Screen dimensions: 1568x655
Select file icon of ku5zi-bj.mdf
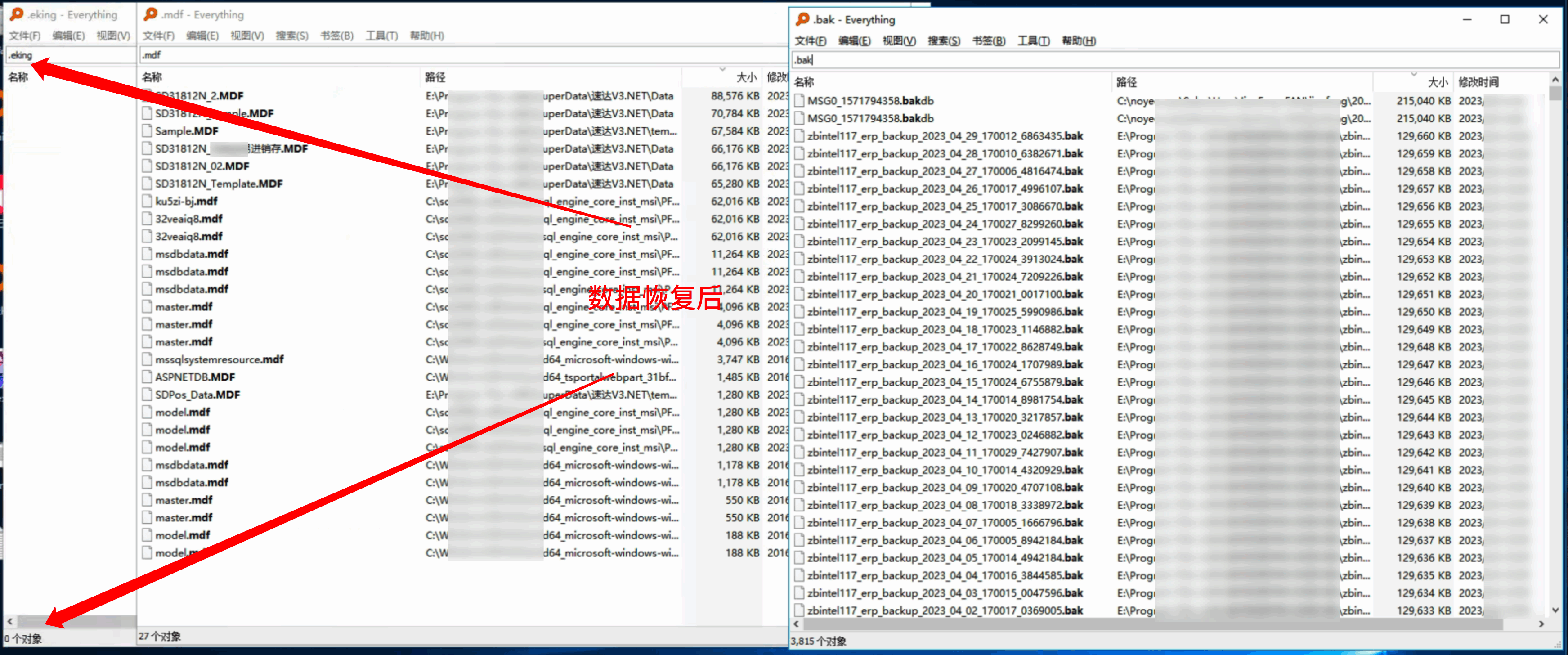coord(147,202)
